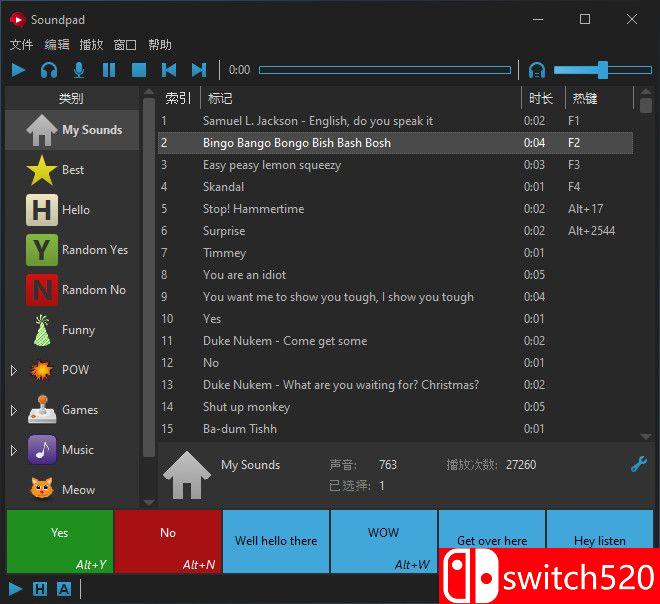The height and width of the screenshot is (604, 660).
Task: Skip to the next sound
Action: point(199,70)
